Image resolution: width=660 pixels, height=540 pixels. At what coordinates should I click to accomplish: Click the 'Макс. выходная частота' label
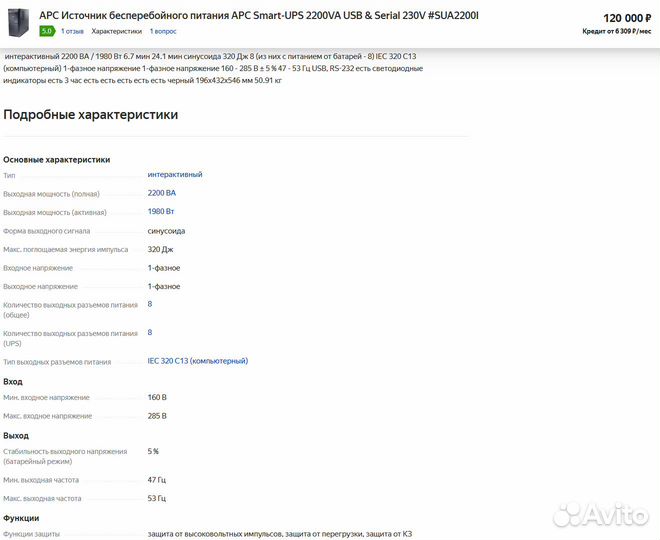point(42,498)
